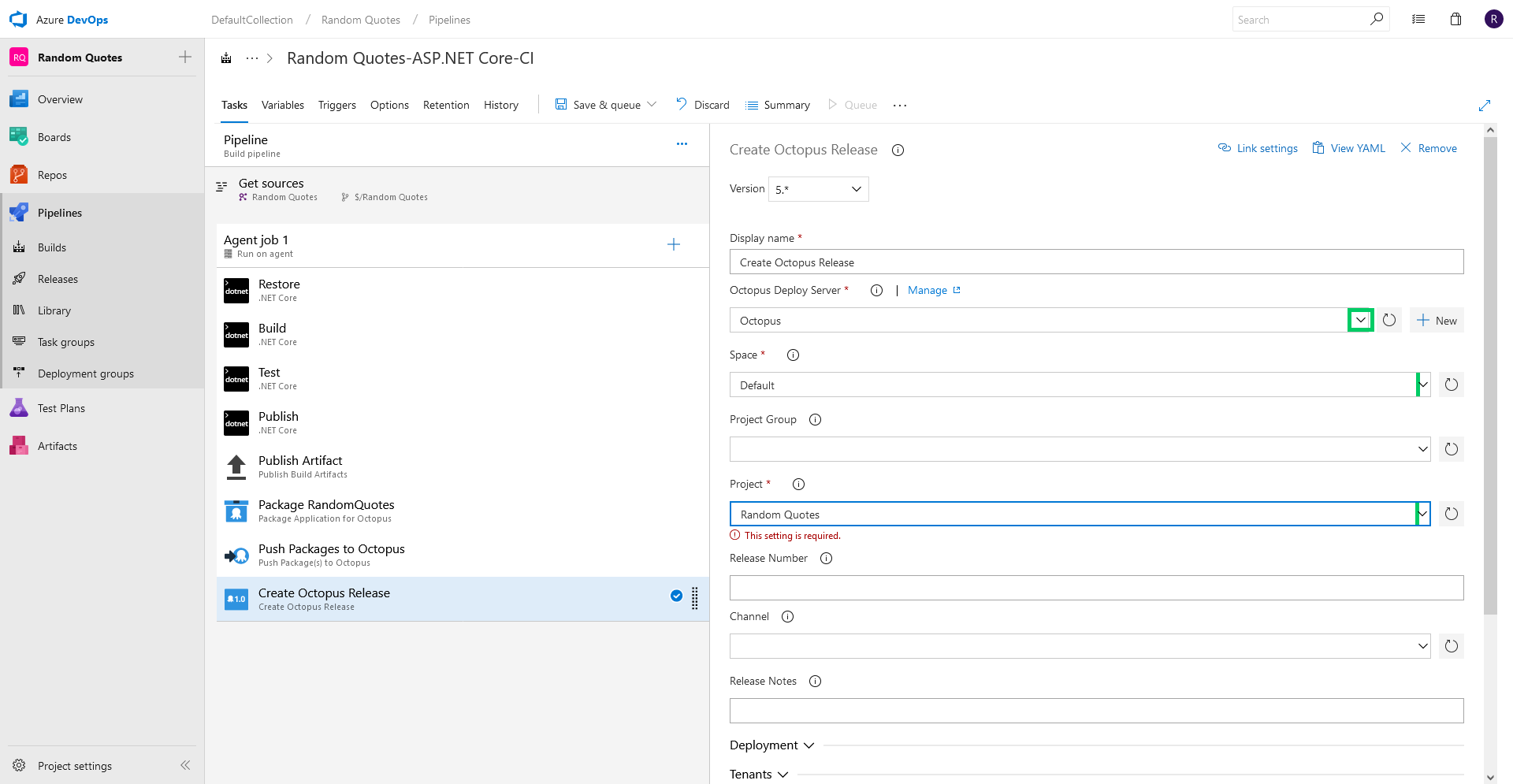Focus the Release Number input field
1513x784 pixels.
coord(1096,588)
